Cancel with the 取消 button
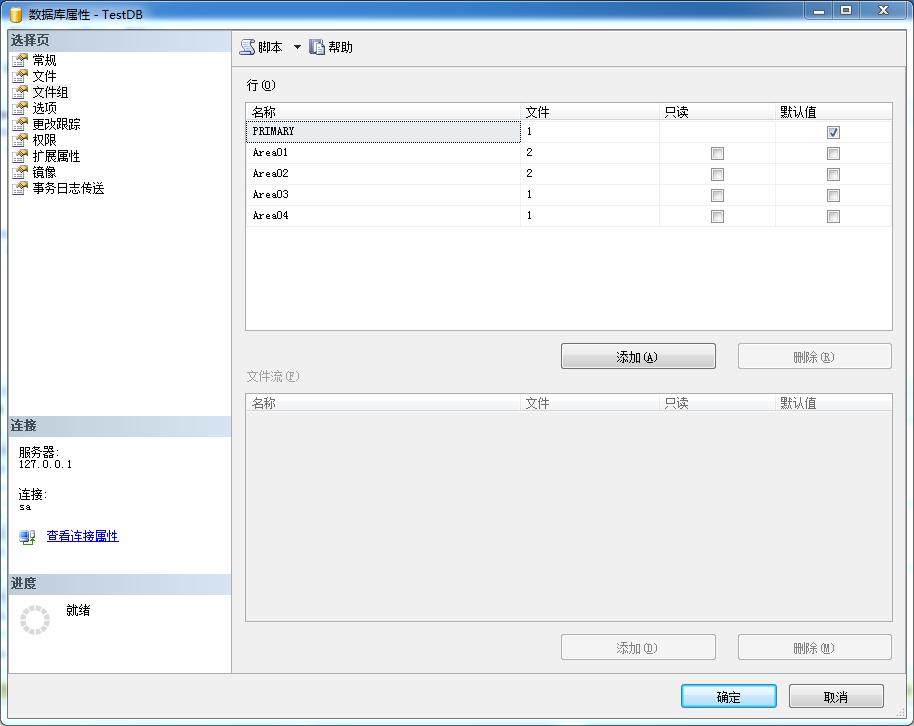Viewport: 914px width, 726px height. pyautogui.click(x=836, y=696)
